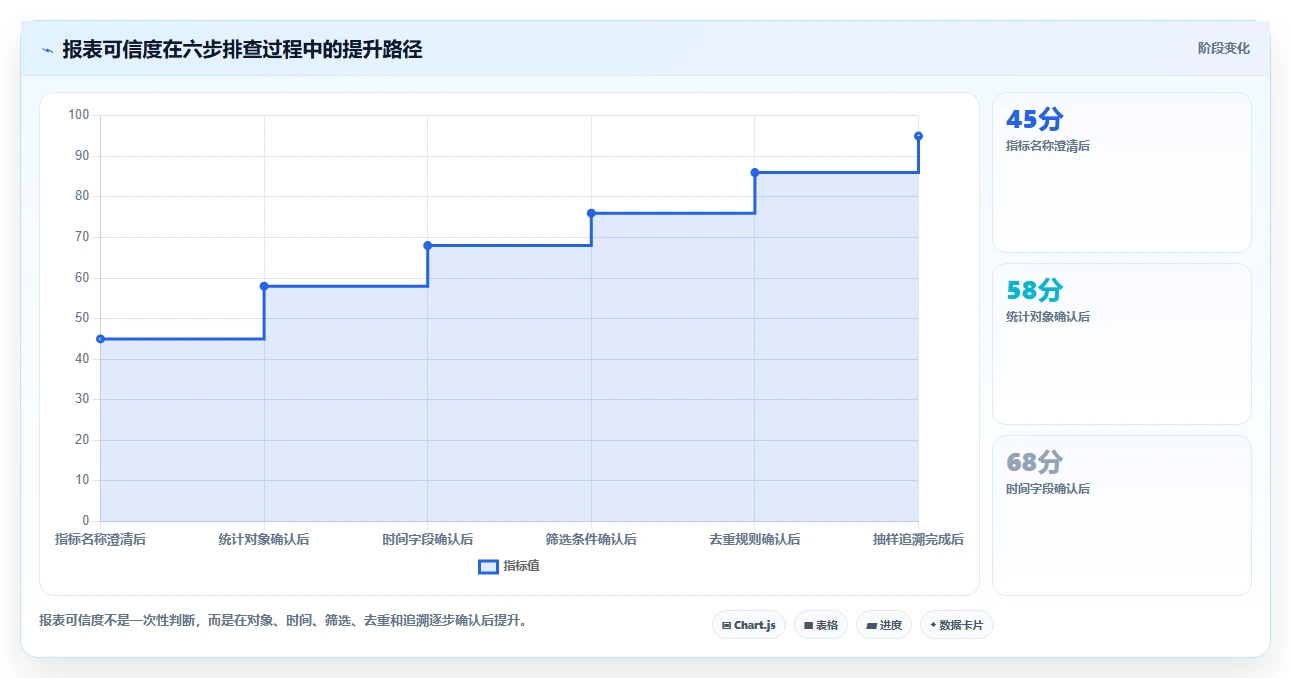Open the 58分 data card
Screen dimensions: 1291x678
[1121, 344]
